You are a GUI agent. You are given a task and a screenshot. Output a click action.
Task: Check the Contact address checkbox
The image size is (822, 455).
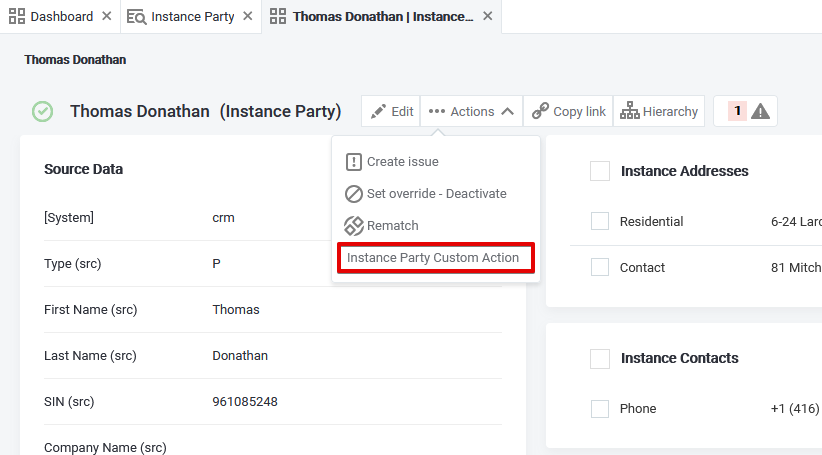tap(600, 268)
